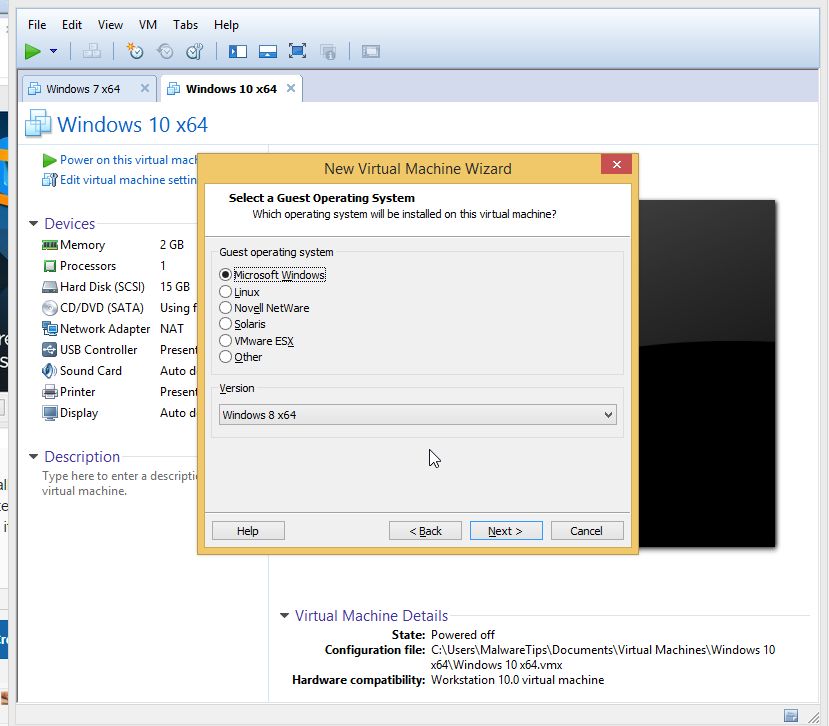Select the CD/DVD (SATA) device icon
Image resolution: width=829 pixels, height=726 pixels.
[x=50, y=308]
